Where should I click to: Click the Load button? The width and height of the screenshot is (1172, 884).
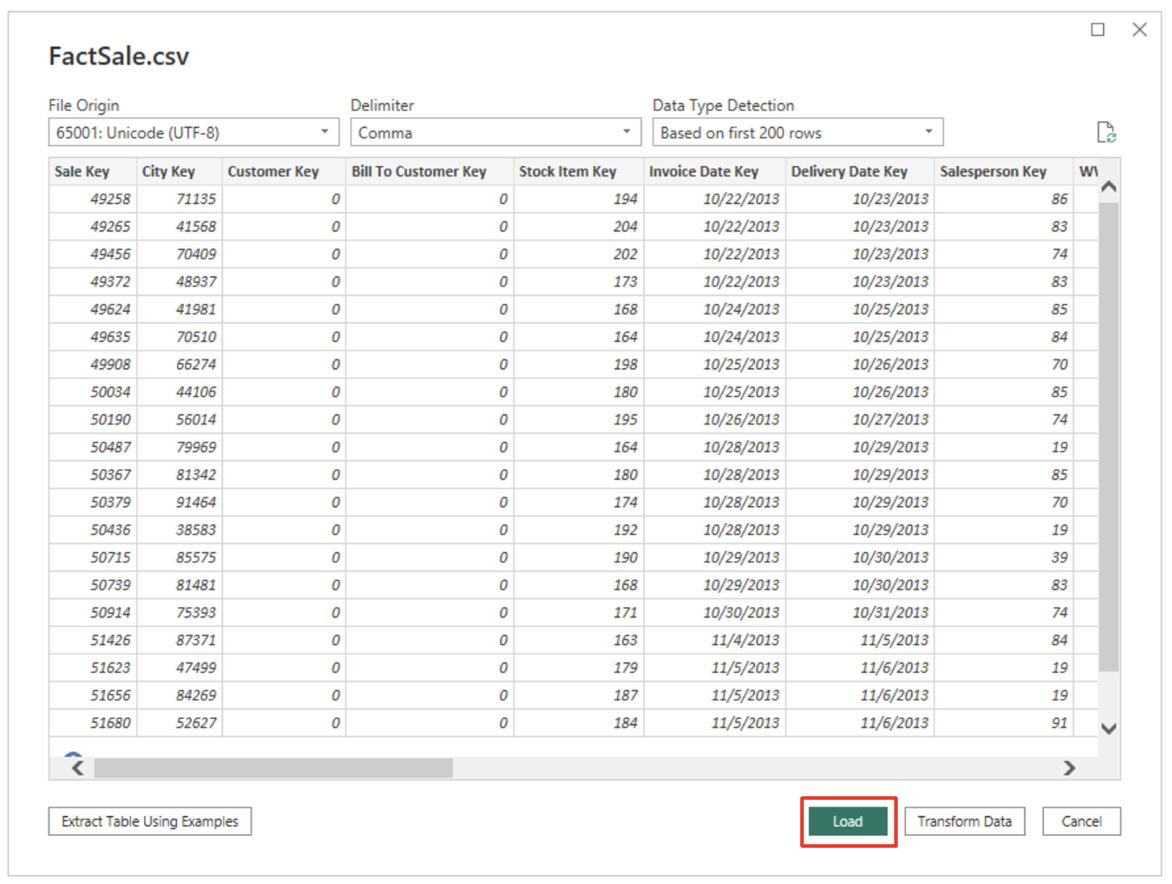pos(848,821)
